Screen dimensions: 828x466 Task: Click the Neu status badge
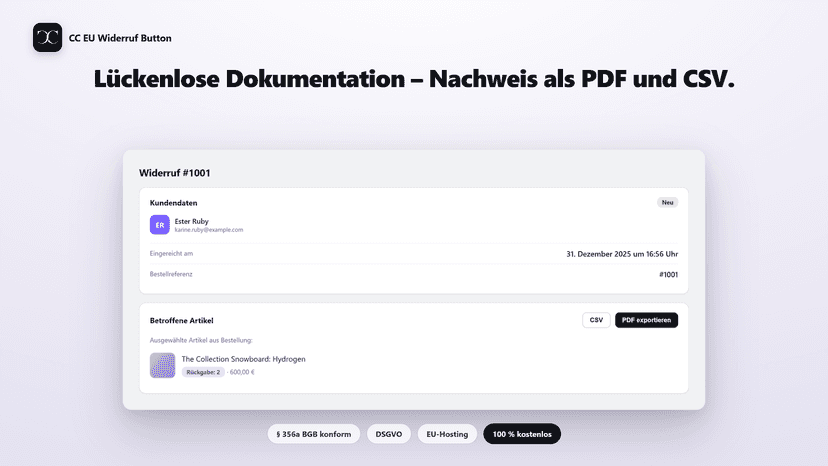pos(667,202)
